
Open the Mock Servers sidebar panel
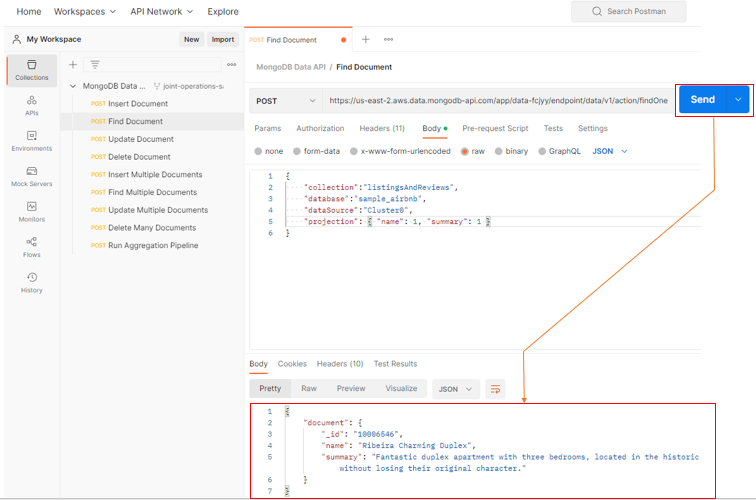tap(32, 176)
